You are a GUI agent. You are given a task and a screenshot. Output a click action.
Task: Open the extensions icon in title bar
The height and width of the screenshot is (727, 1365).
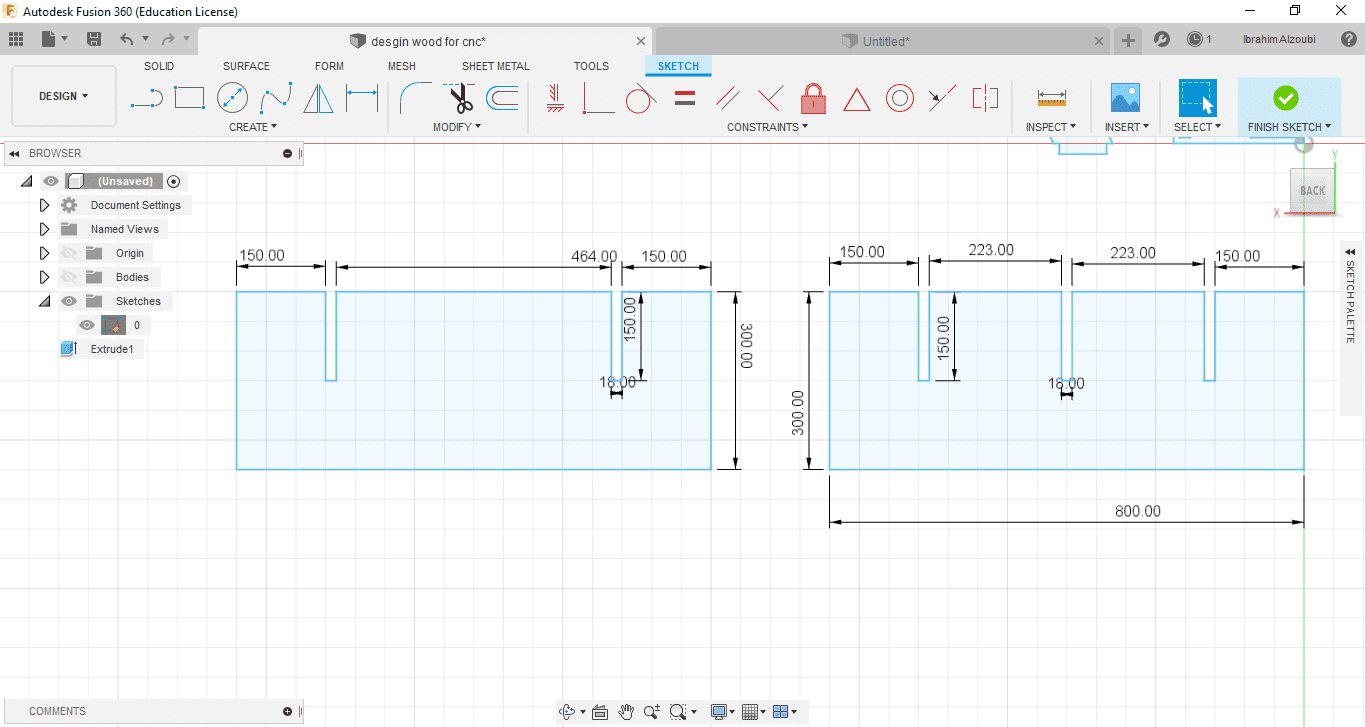coord(1162,40)
